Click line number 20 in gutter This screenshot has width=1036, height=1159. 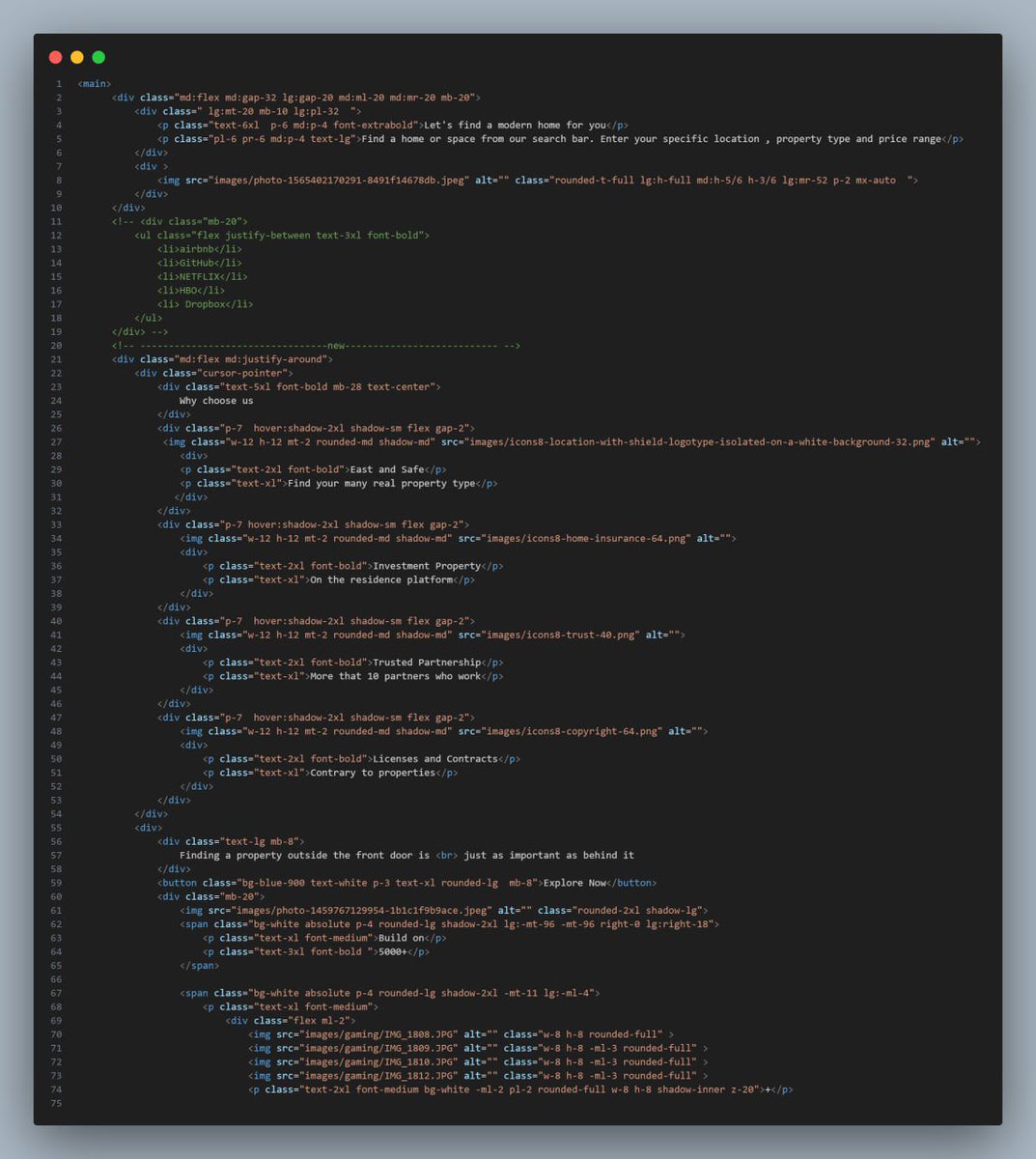(56, 346)
